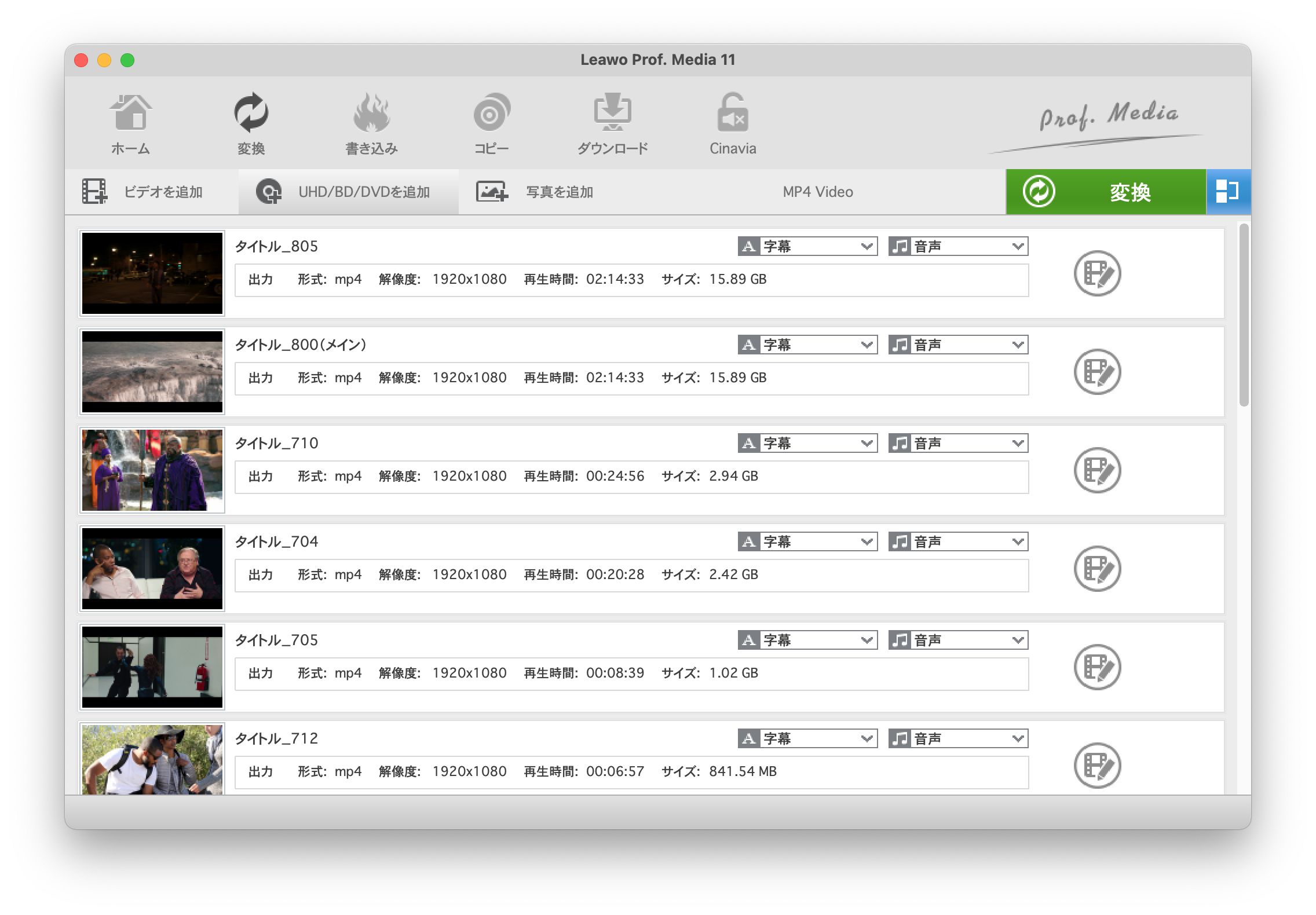Open 字幕 dropdown for タイトル_712

pos(807,738)
